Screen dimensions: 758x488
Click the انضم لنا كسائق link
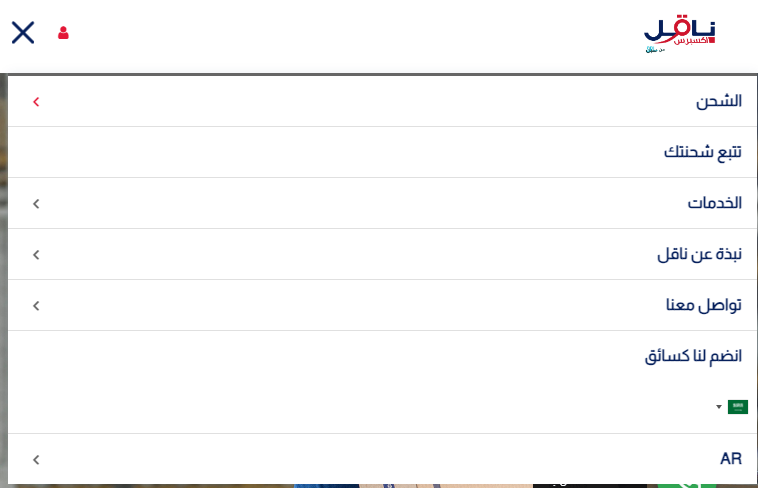coord(693,356)
